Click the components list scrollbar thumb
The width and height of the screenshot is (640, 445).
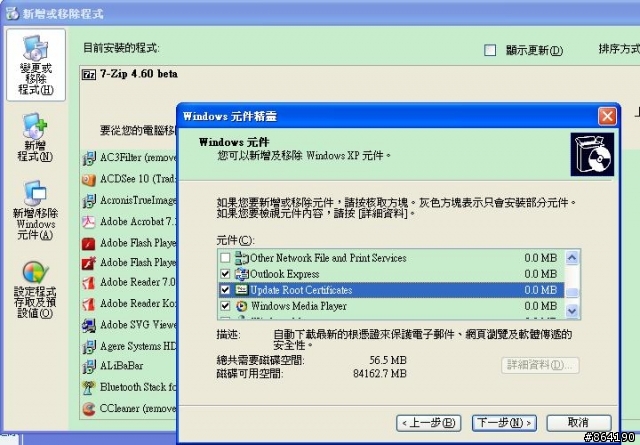(572, 292)
